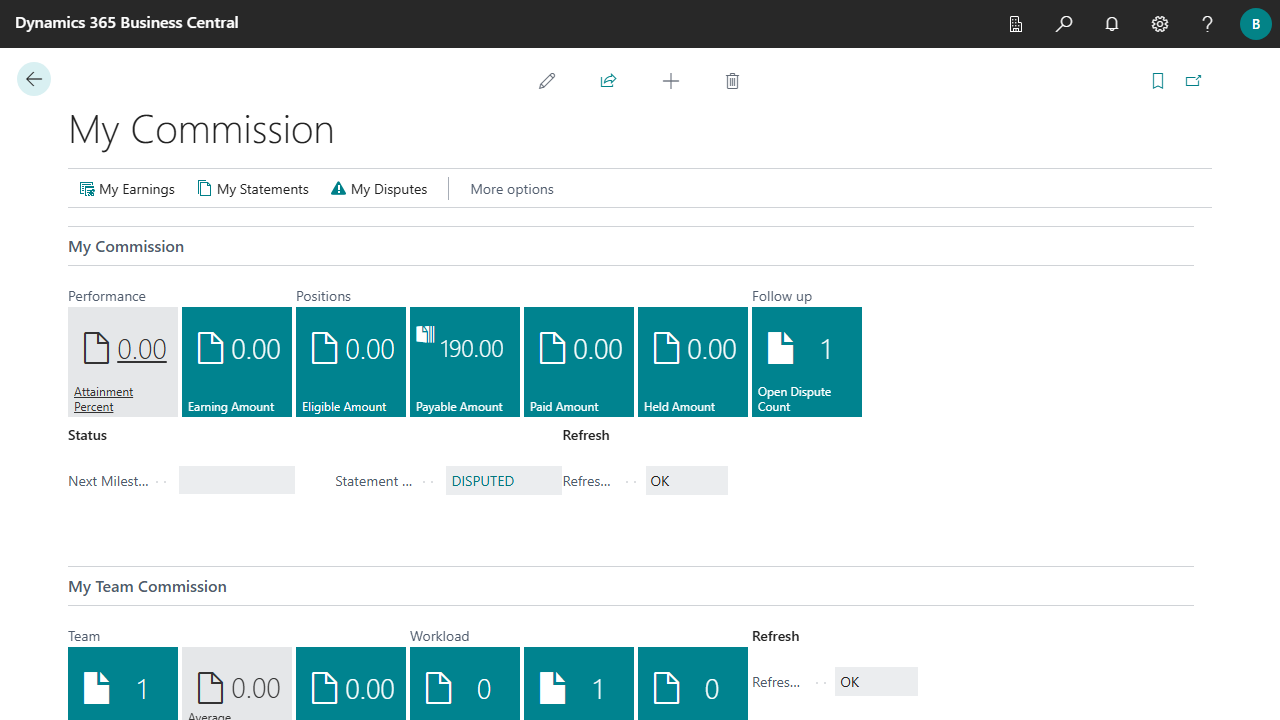Click the Refresh OK field under Status row

point(687,481)
